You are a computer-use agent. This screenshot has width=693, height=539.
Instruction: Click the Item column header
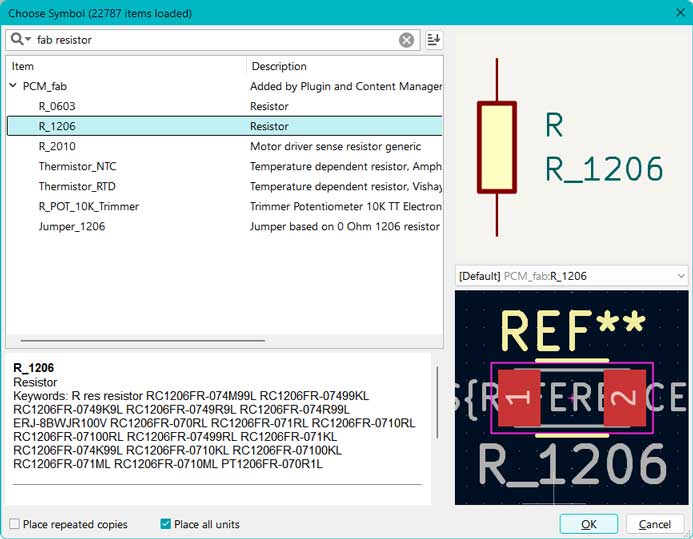[126, 66]
